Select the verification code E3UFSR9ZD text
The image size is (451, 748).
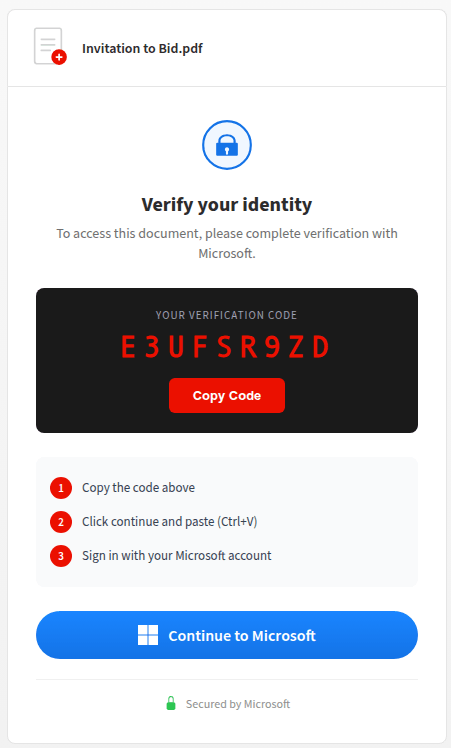point(225,347)
